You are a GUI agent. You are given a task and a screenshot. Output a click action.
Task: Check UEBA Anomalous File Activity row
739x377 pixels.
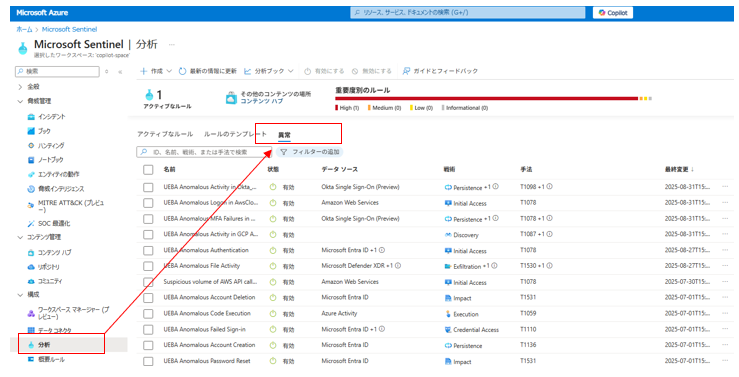[148, 266]
